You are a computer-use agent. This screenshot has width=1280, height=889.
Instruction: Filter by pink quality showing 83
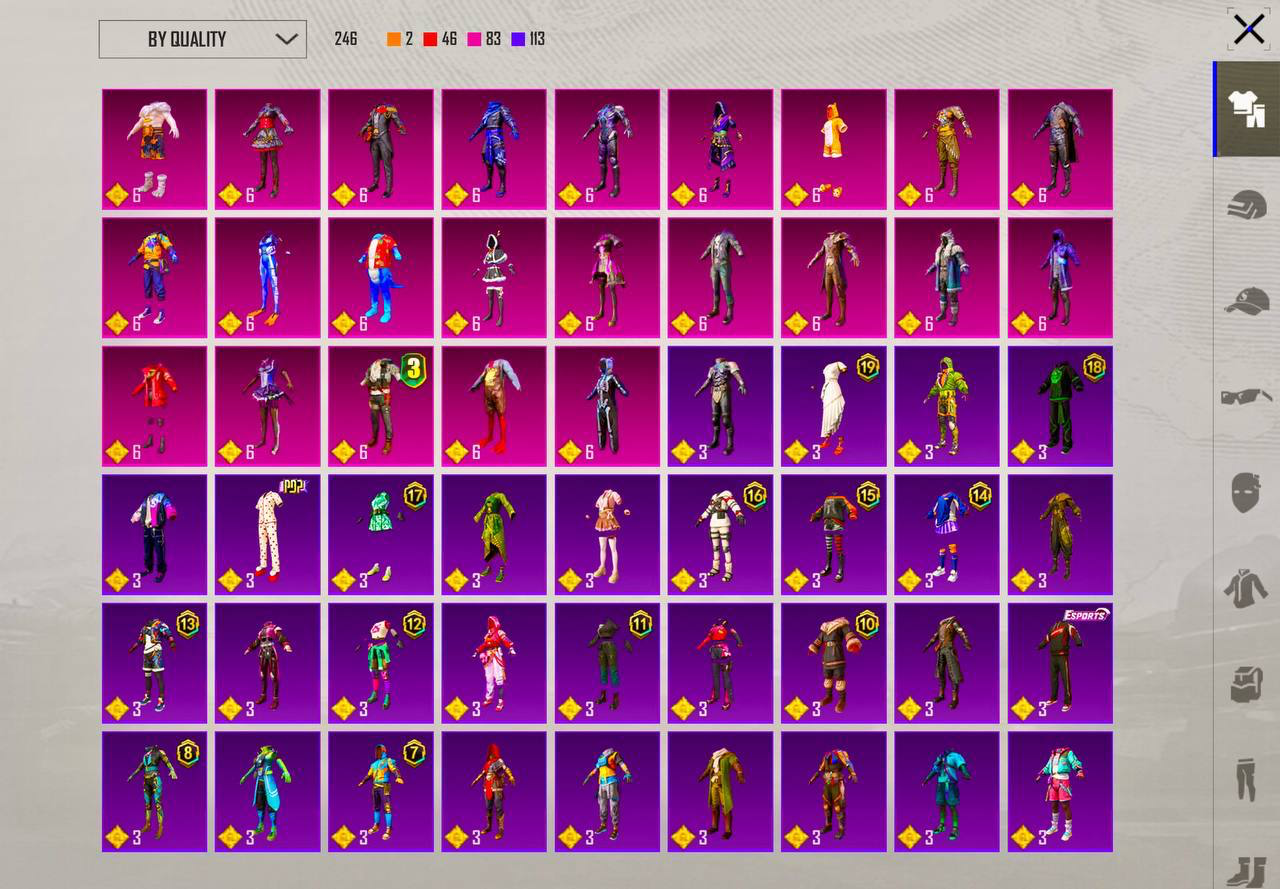pyautogui.click(x=484, y=39)
